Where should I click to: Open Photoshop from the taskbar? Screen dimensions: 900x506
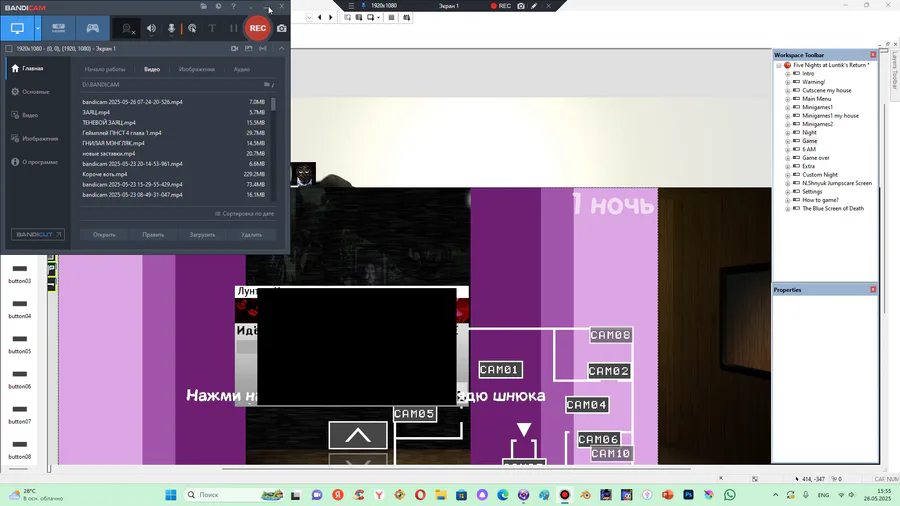[688, 495]
